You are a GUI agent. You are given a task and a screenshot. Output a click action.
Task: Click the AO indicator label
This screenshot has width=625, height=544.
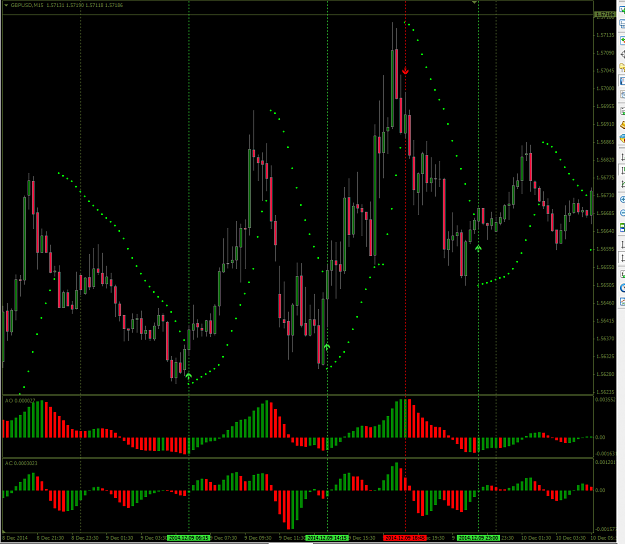20,401
